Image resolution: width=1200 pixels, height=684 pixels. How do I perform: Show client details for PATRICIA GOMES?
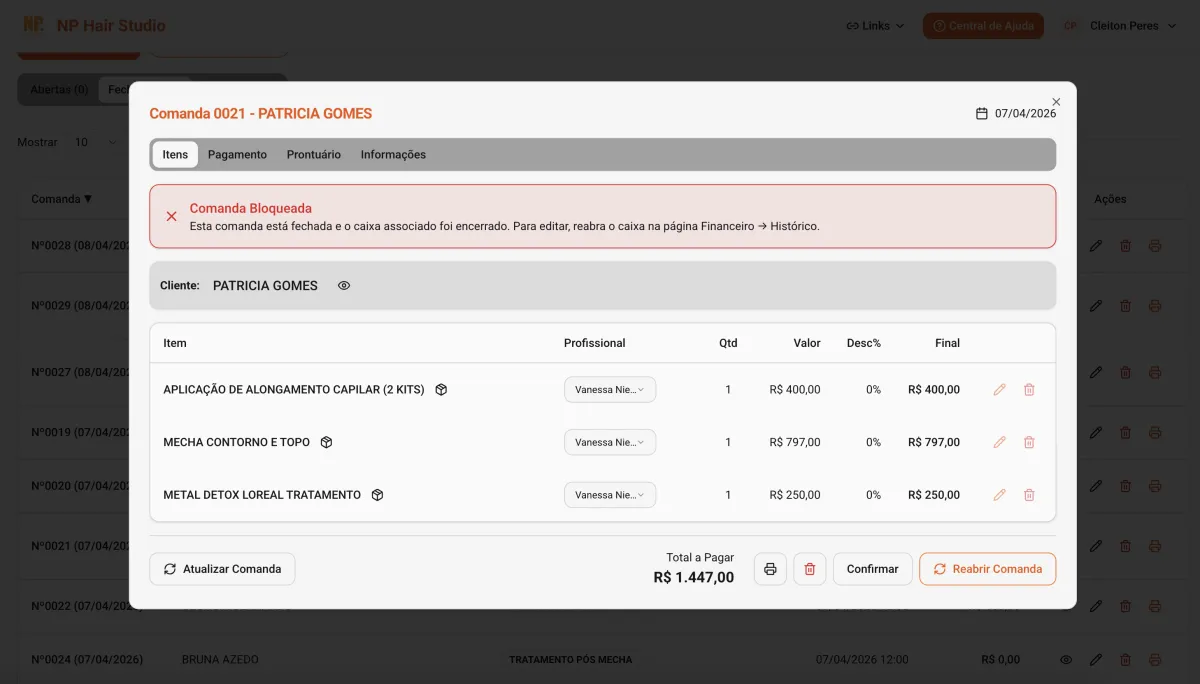coord(343,285)
